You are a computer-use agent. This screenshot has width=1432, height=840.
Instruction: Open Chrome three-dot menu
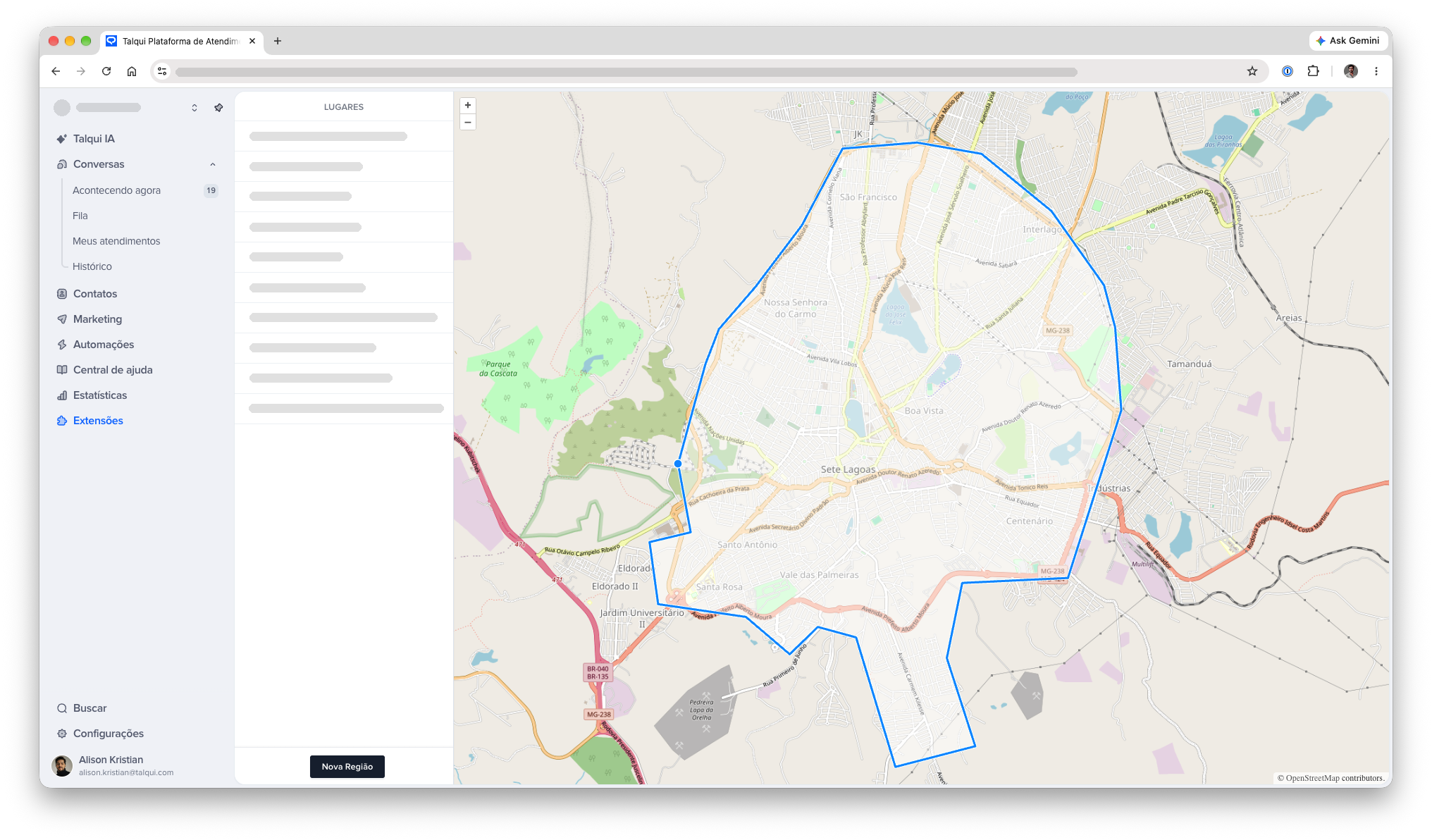[1376, 71]
